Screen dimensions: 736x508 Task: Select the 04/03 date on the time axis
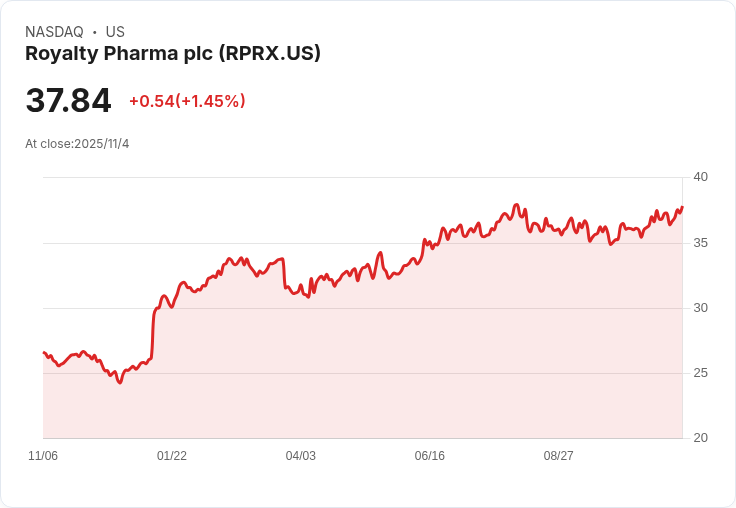[x=300, y=456]
